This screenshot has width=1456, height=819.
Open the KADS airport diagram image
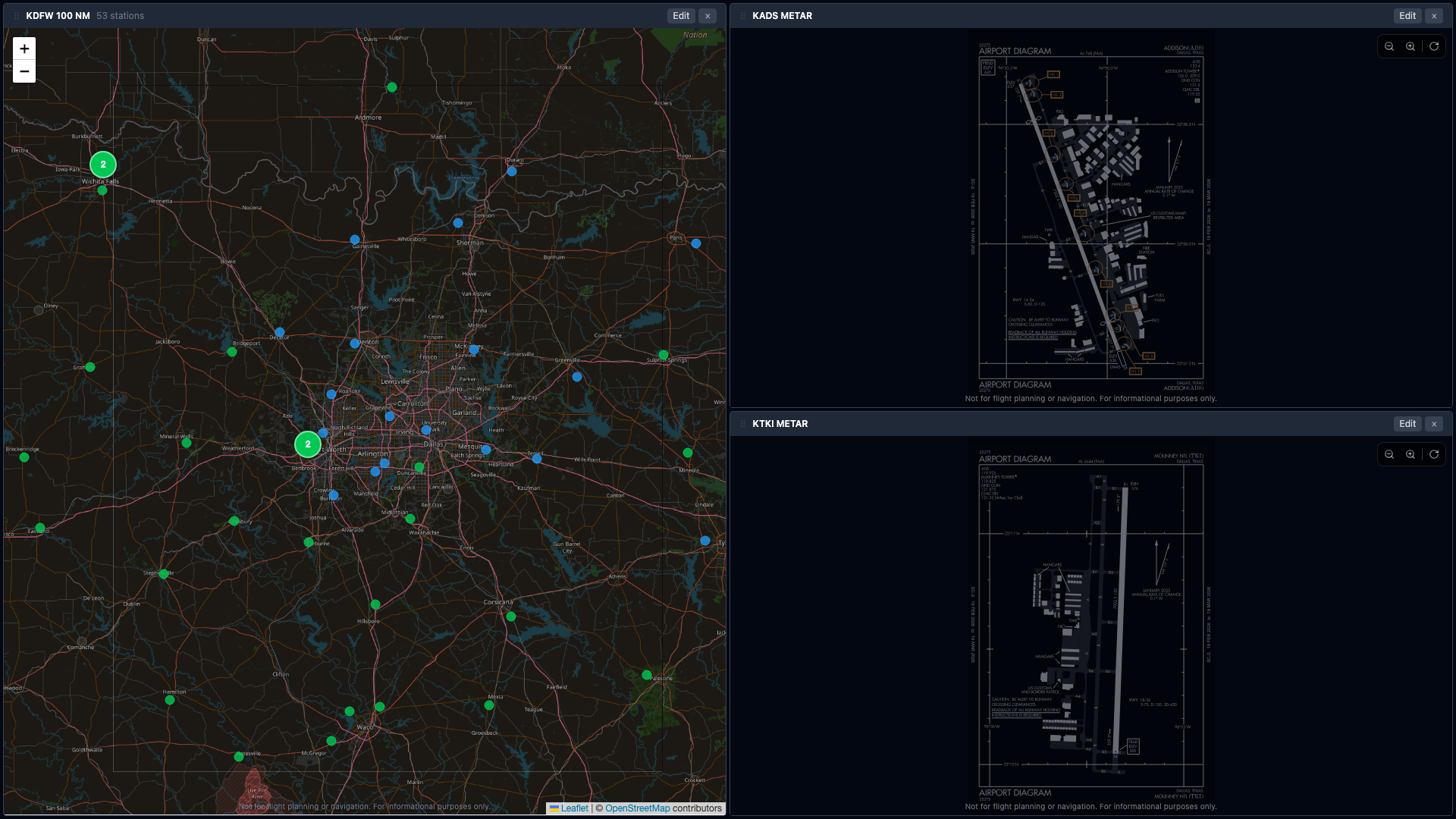point(1090,217)
